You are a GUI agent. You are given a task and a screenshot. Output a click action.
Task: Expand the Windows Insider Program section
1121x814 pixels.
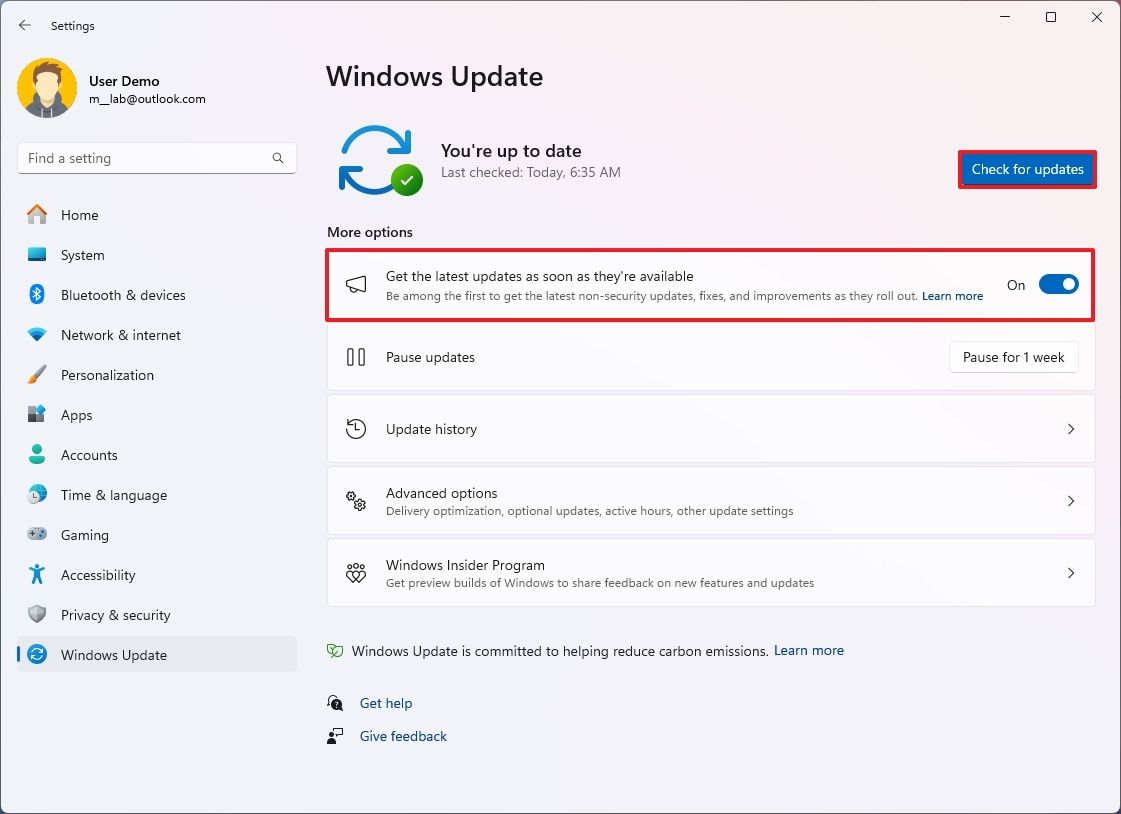click(1070, 573)
